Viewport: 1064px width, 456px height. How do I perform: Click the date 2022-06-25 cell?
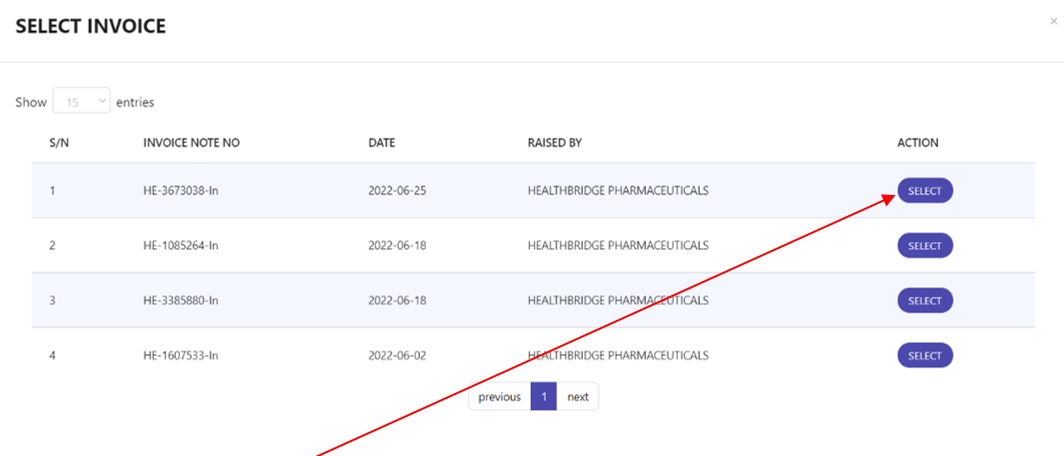pyautogui.click(x=397, y=191)
